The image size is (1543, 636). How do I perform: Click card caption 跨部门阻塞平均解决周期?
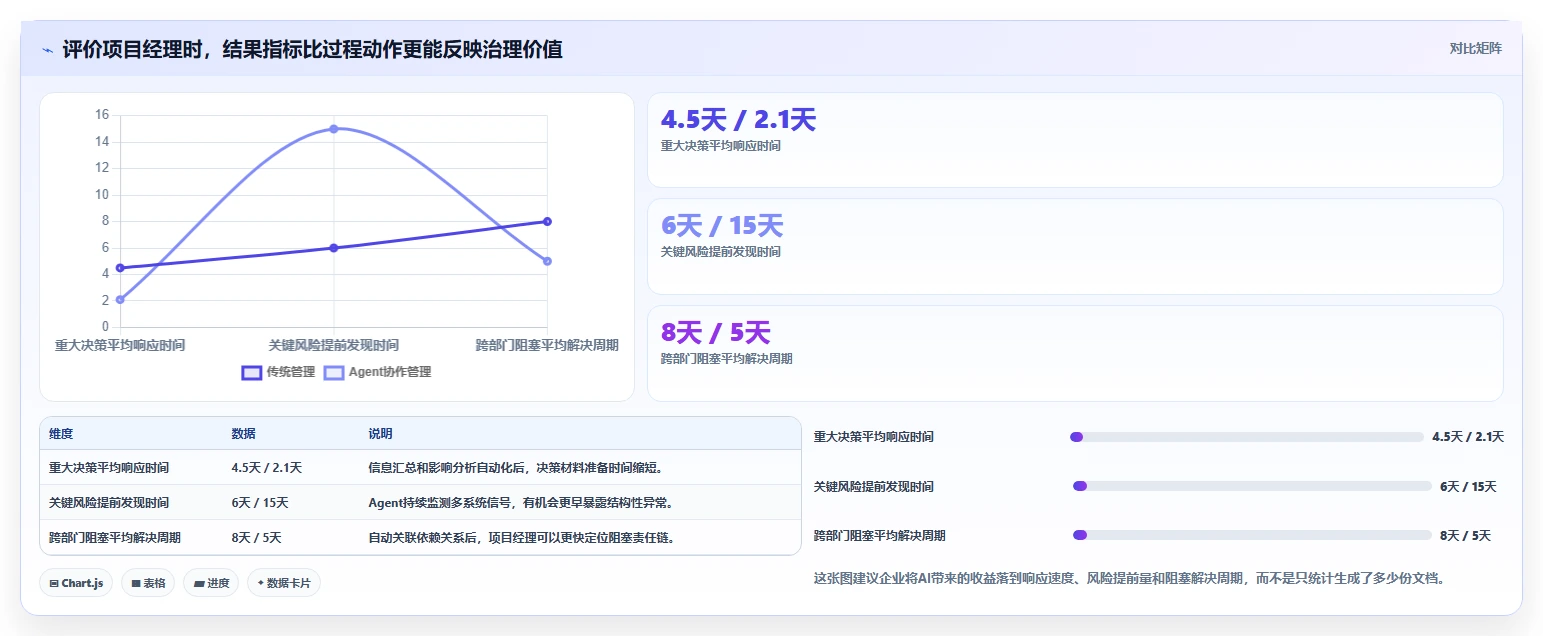(727, 358)
